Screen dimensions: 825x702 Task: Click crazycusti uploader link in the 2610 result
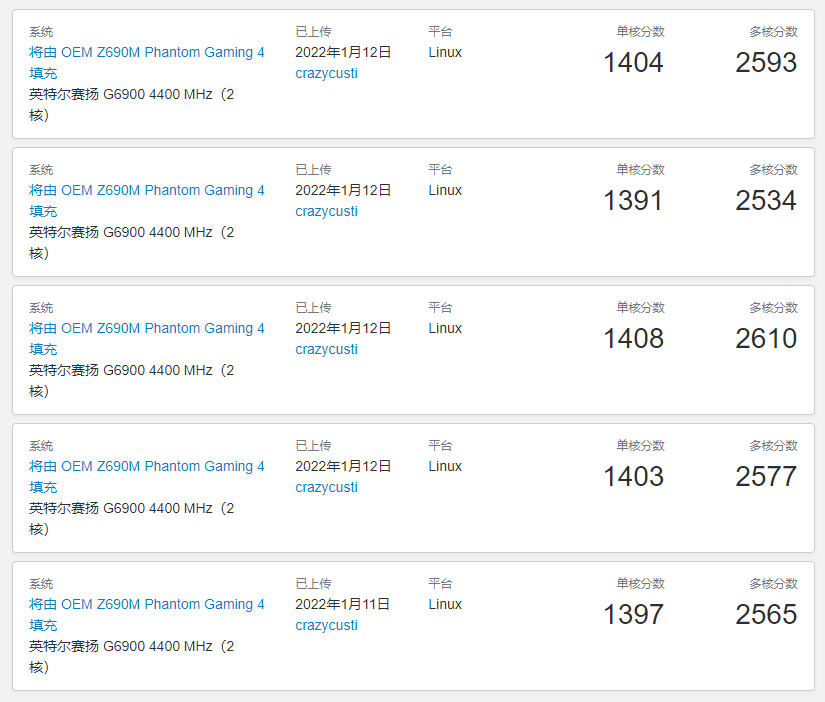pos(326,349)
